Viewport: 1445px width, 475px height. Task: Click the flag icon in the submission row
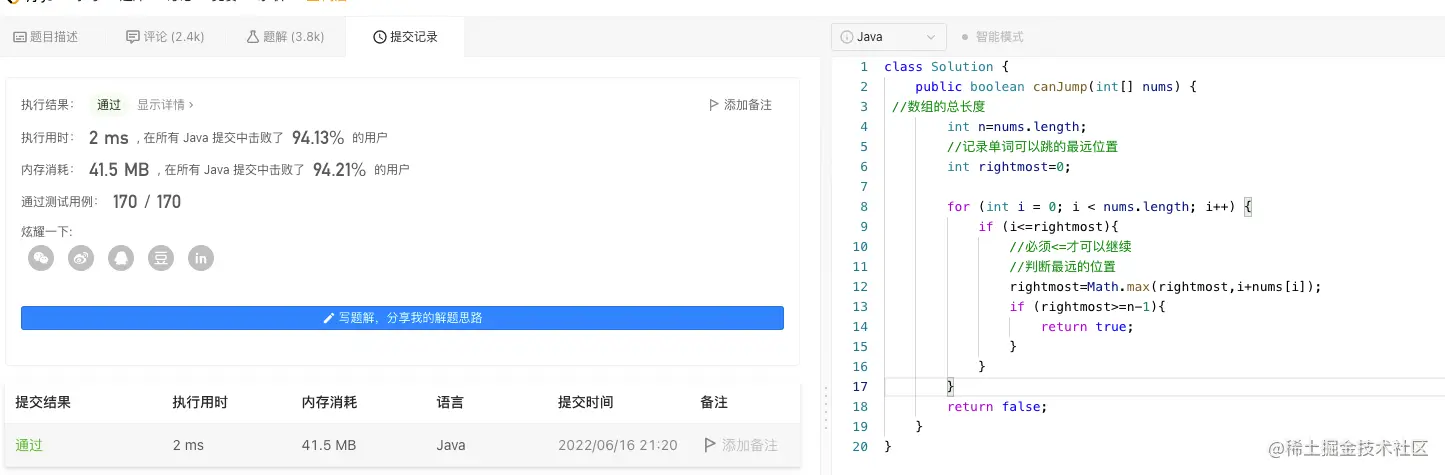pos(710,445)
